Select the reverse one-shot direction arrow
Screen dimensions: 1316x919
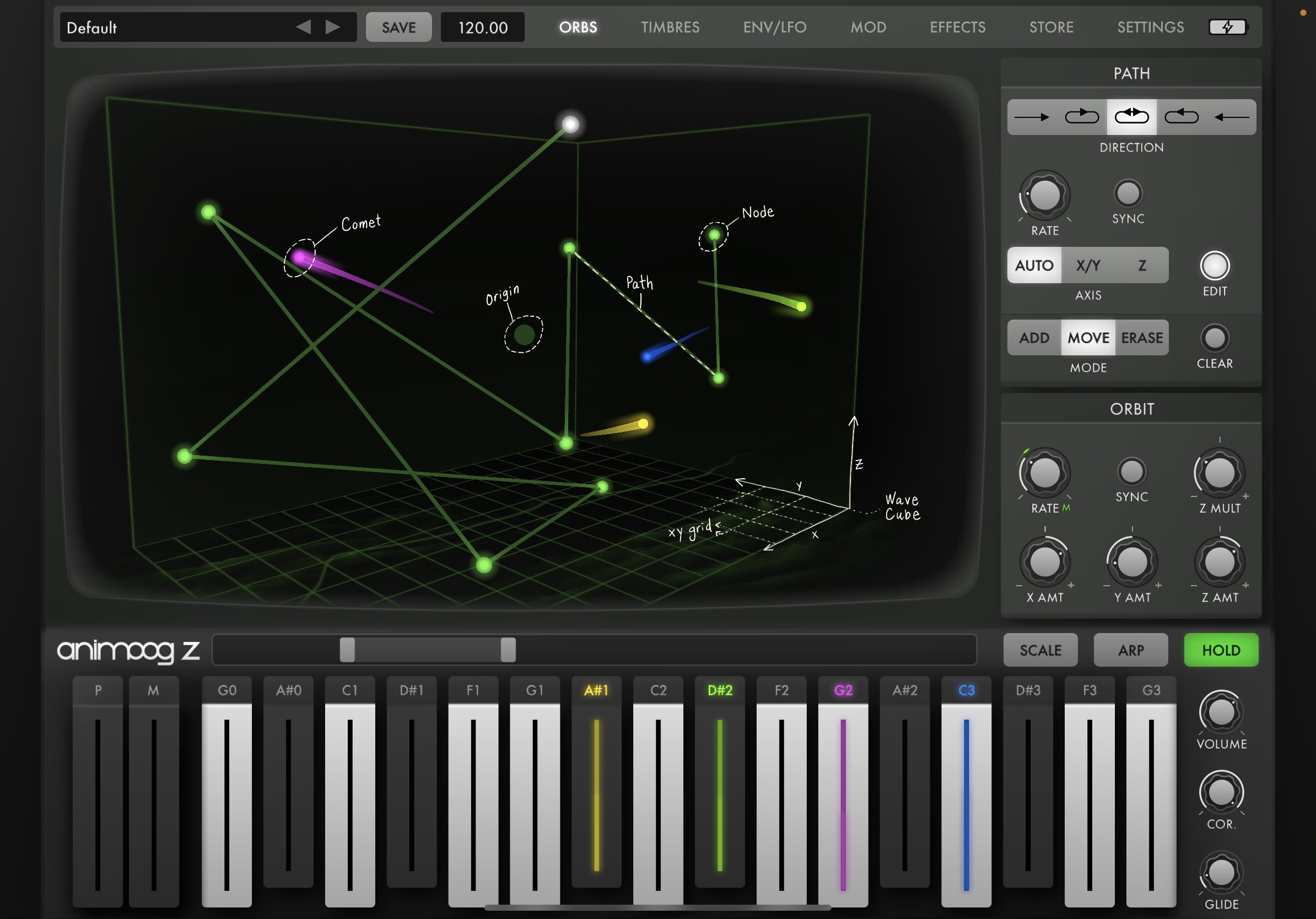1231,117
